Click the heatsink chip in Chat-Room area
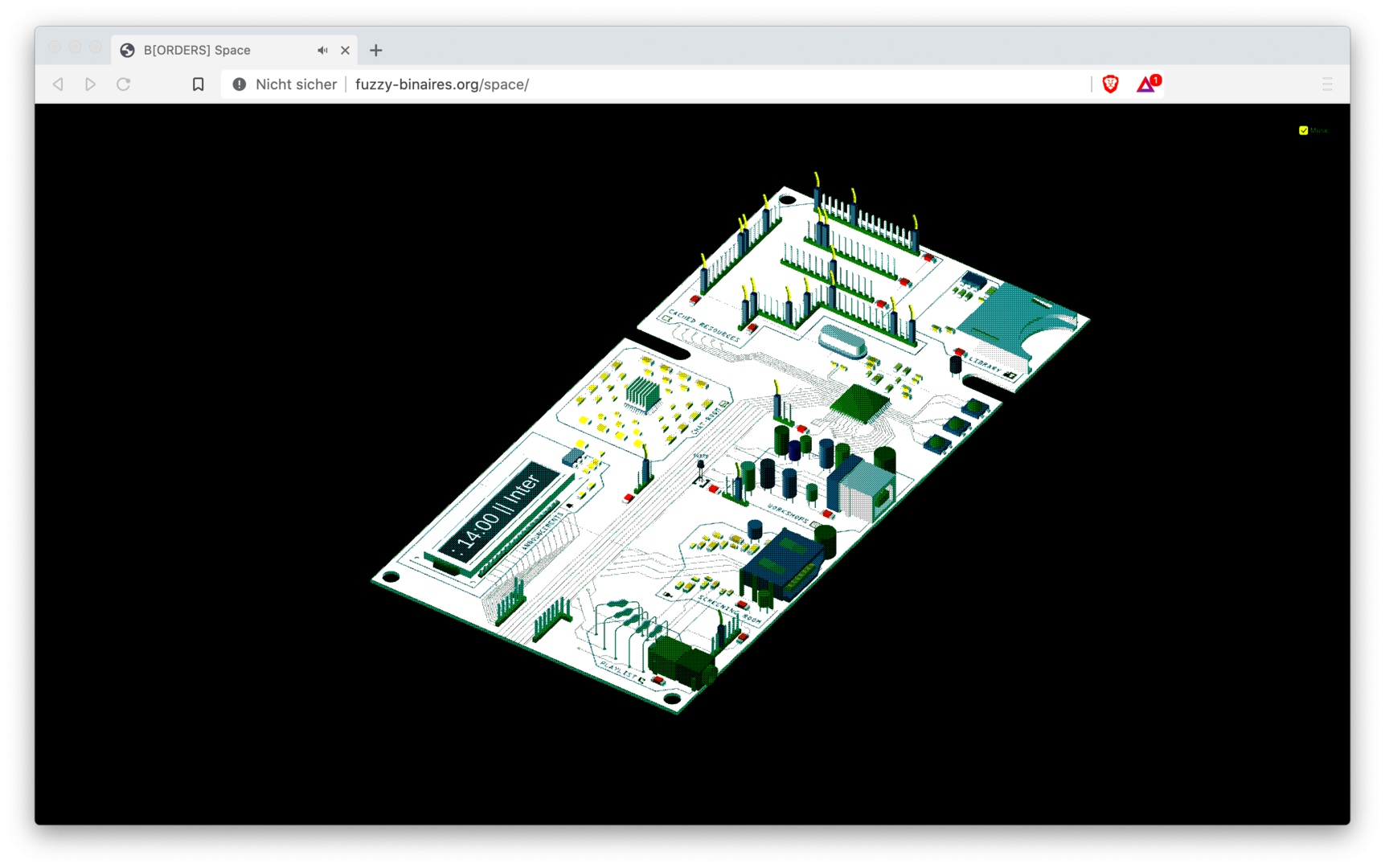This screenshot has height=868, width=1385. tap(641, 394)
